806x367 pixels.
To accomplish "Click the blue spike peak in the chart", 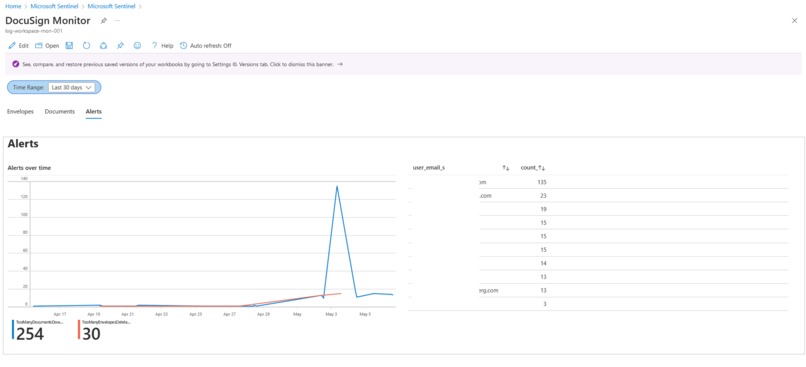I will point(337,187).
